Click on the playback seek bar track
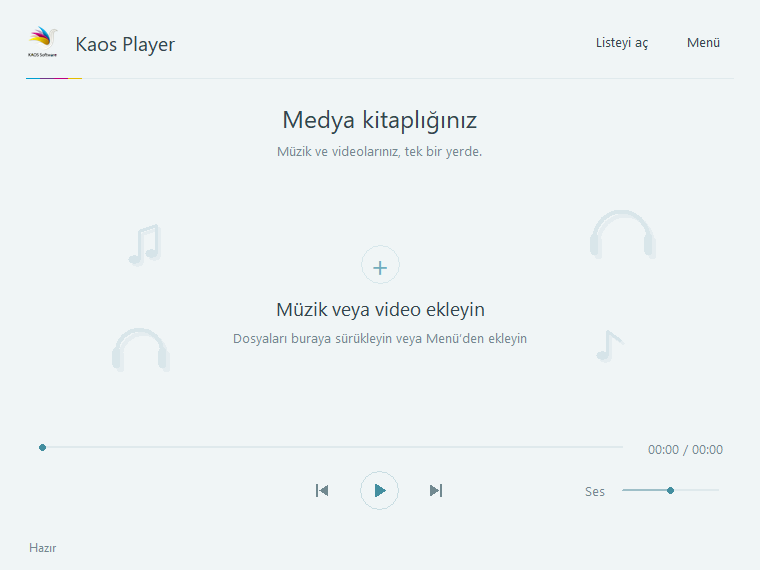This screenshot has width=760, height=570. (332, 447)
